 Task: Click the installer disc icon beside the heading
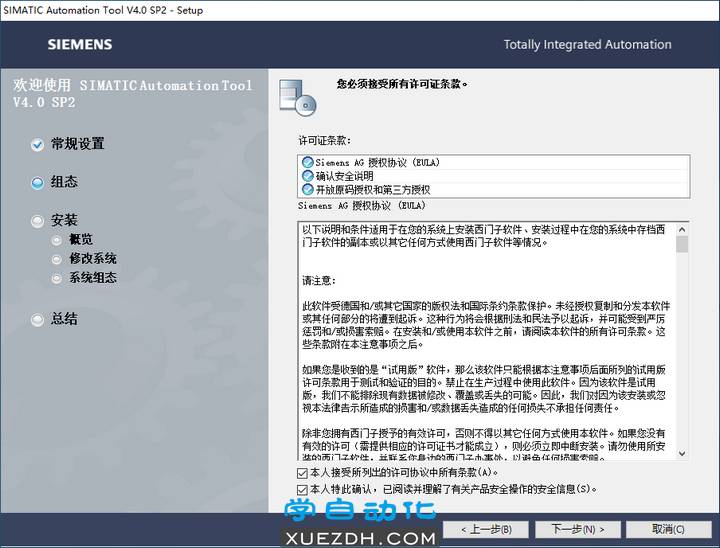click(298, 97)
